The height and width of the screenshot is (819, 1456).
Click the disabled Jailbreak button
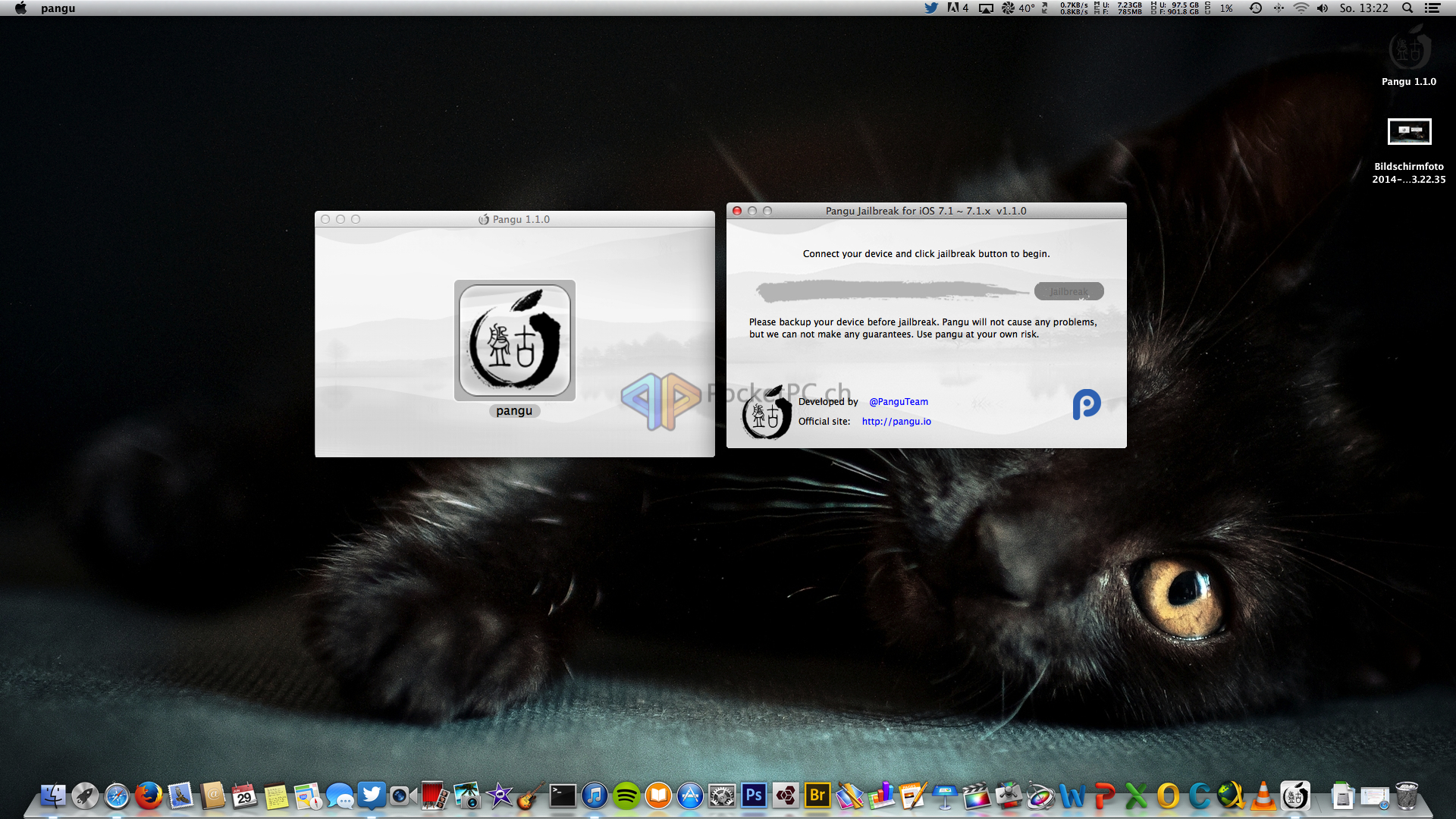(x=1068, y=291)
